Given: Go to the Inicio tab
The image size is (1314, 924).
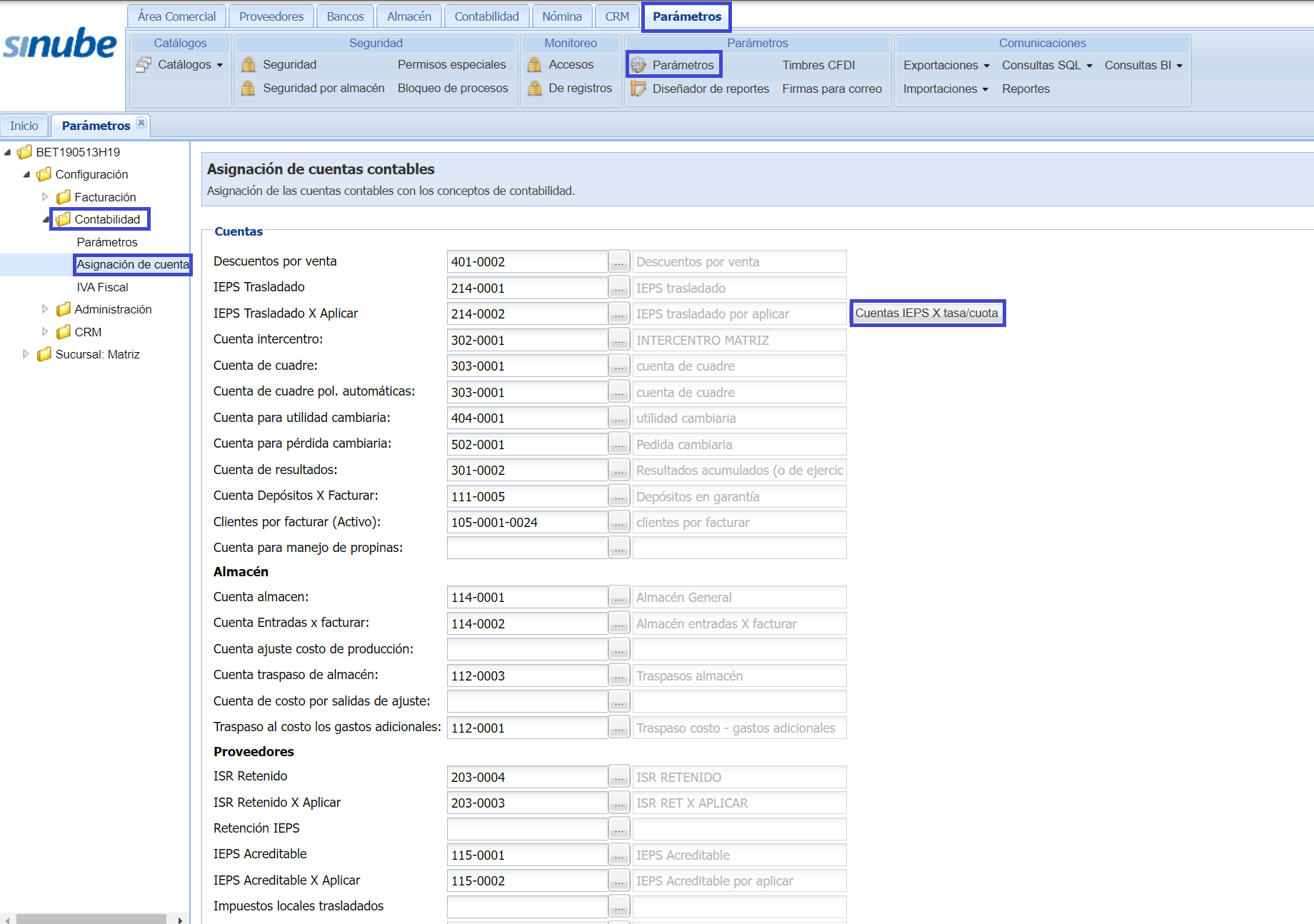Looking at the screenshot, I should 24,126.
